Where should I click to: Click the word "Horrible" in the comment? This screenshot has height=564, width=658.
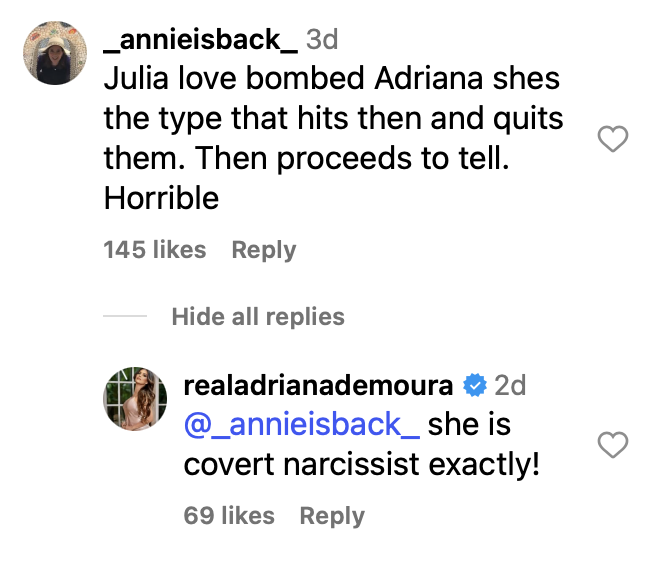(161, 198)
